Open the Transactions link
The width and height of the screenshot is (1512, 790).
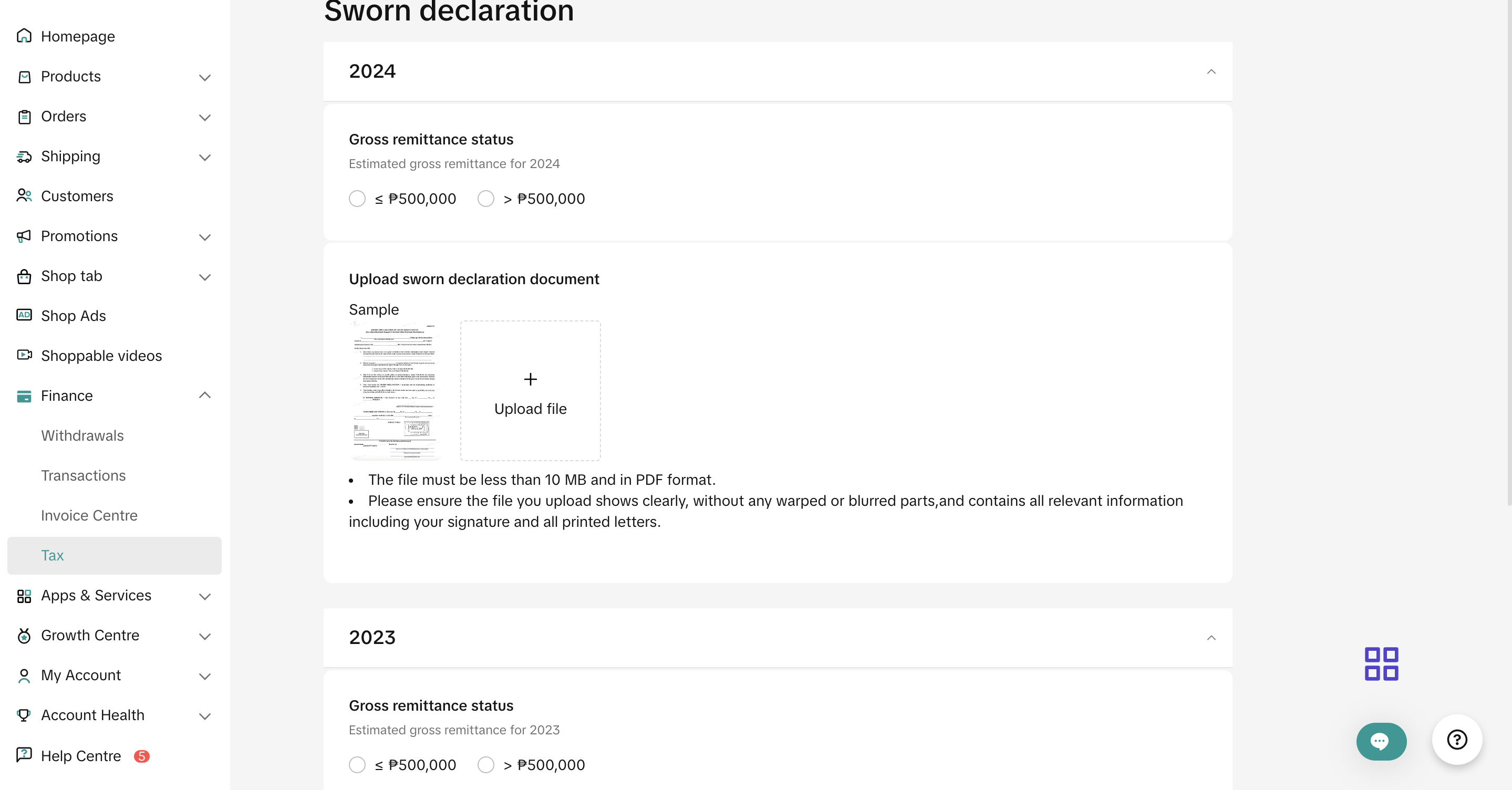coord(84,475)
